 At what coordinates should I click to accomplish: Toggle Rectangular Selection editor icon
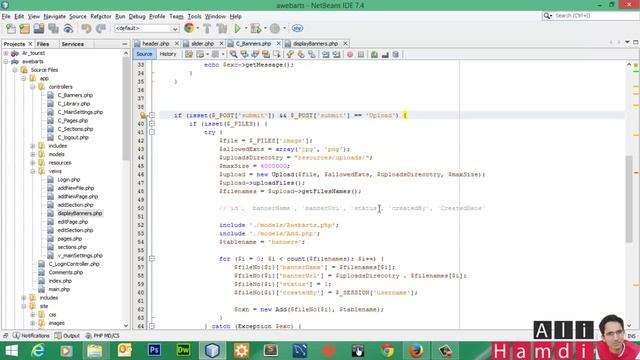point(277,54)
